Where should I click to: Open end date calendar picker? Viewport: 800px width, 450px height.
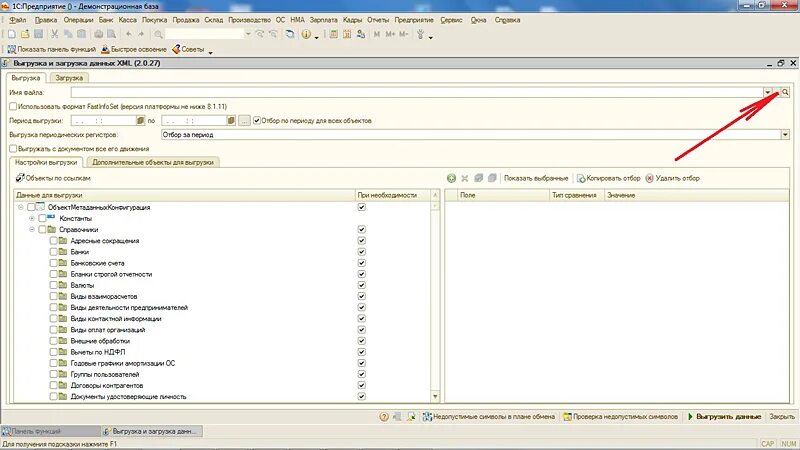pyautogui.click(x=231, y=121)
